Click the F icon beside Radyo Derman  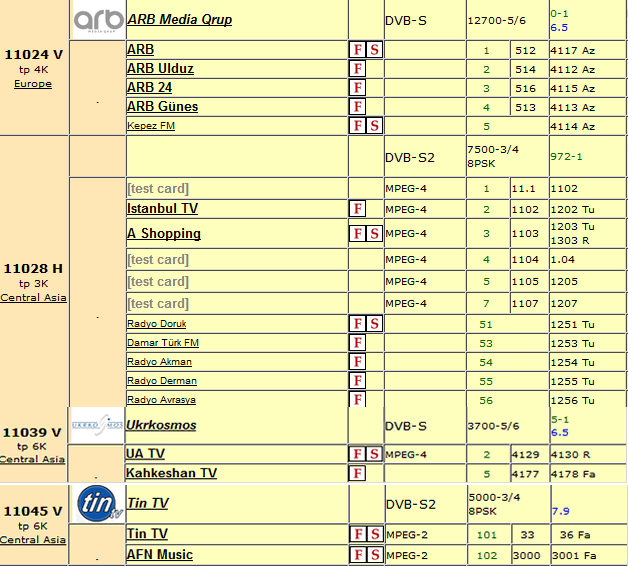click(x=357, y=381)
